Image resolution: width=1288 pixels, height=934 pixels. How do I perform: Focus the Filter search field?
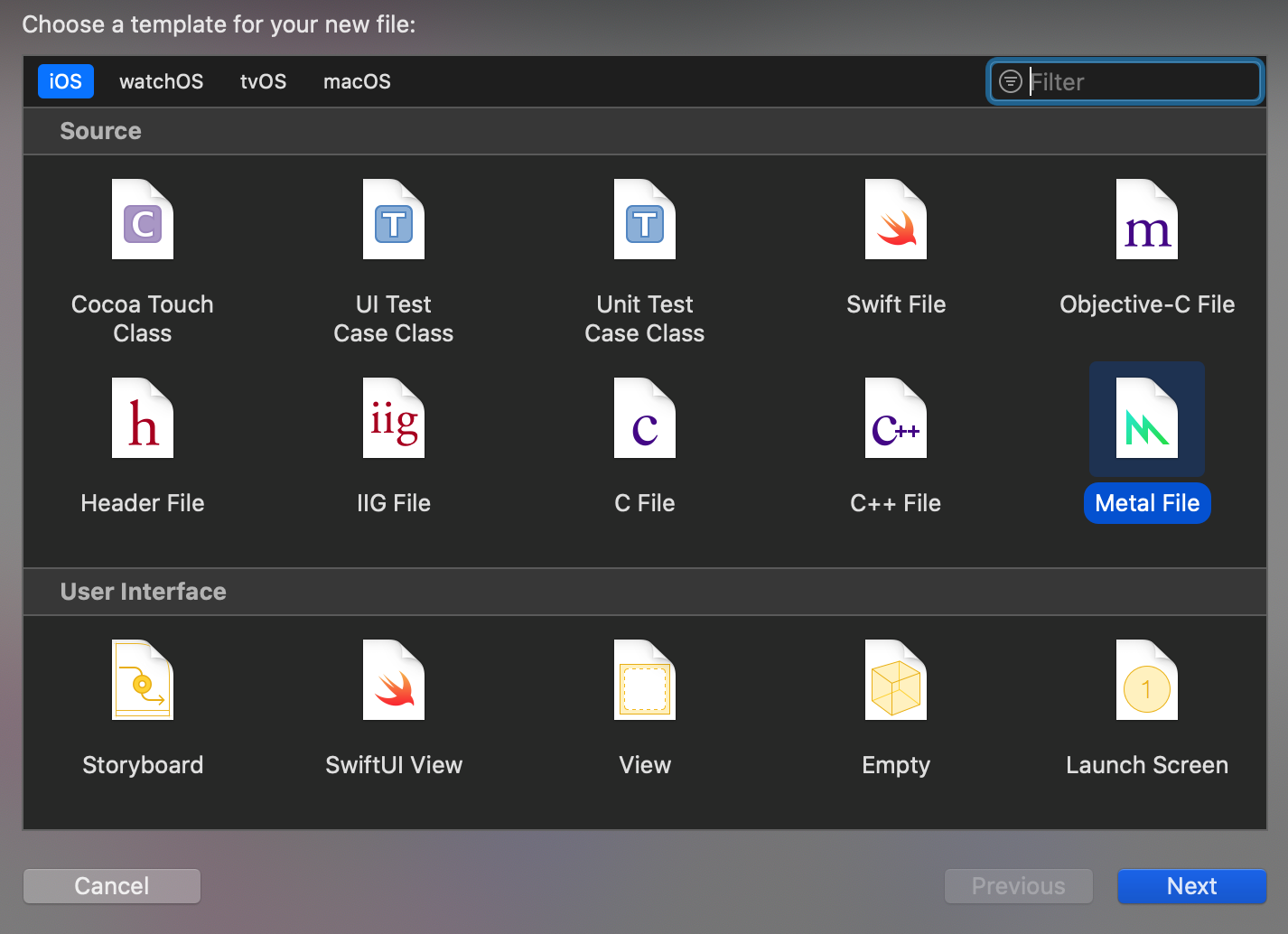(x=1125, y=81)
